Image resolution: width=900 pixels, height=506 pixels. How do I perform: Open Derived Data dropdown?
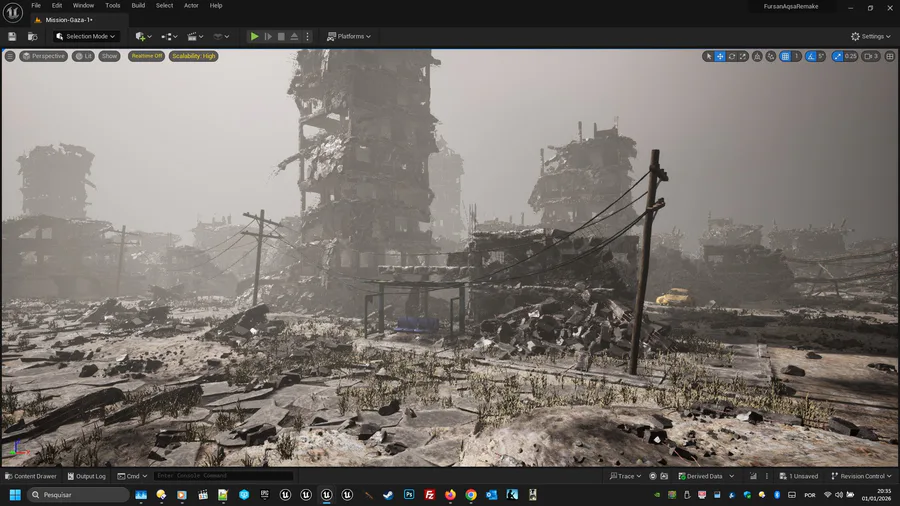click(x=706, y=476)
